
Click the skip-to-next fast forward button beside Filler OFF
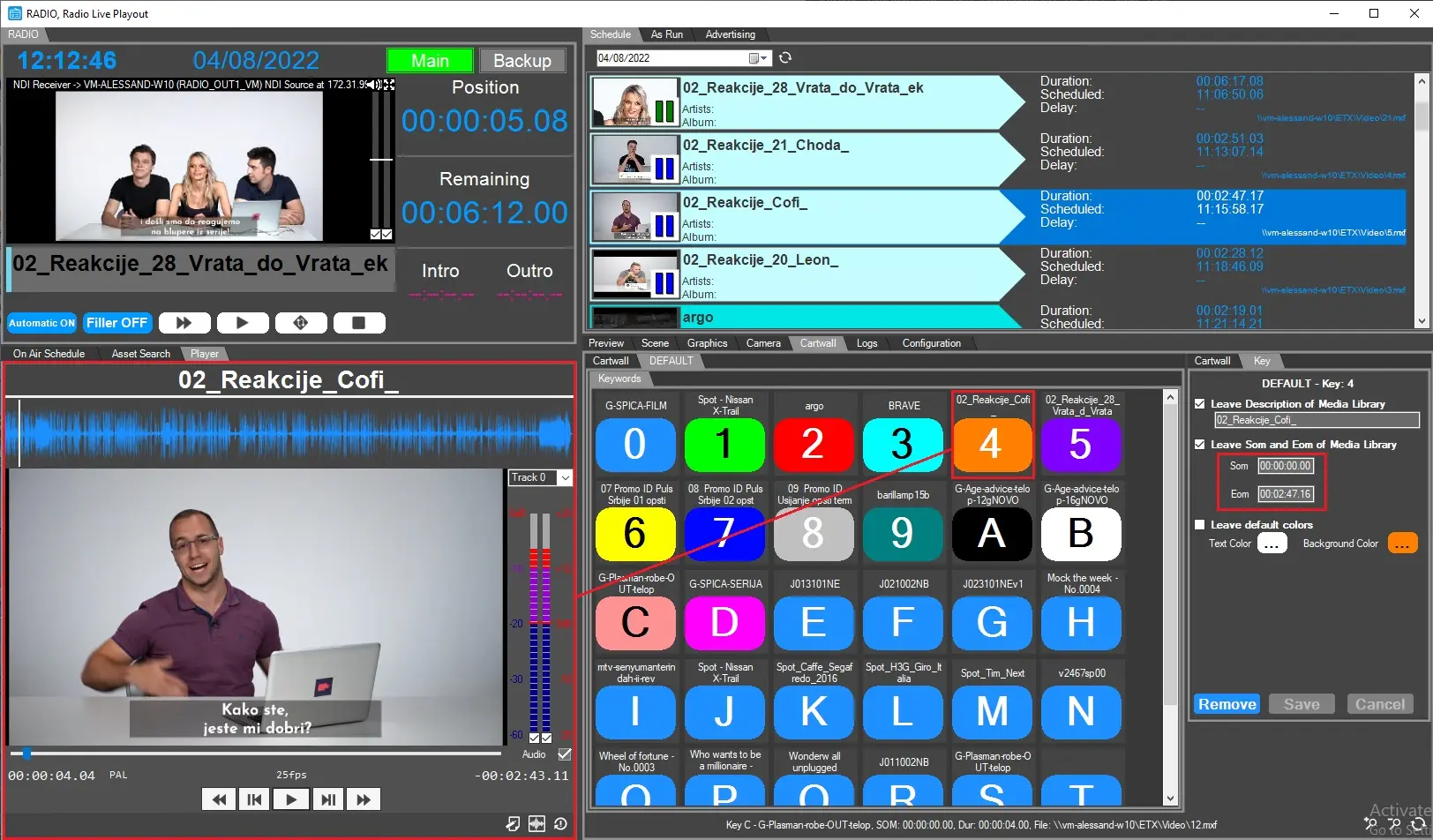pos(184,323)
